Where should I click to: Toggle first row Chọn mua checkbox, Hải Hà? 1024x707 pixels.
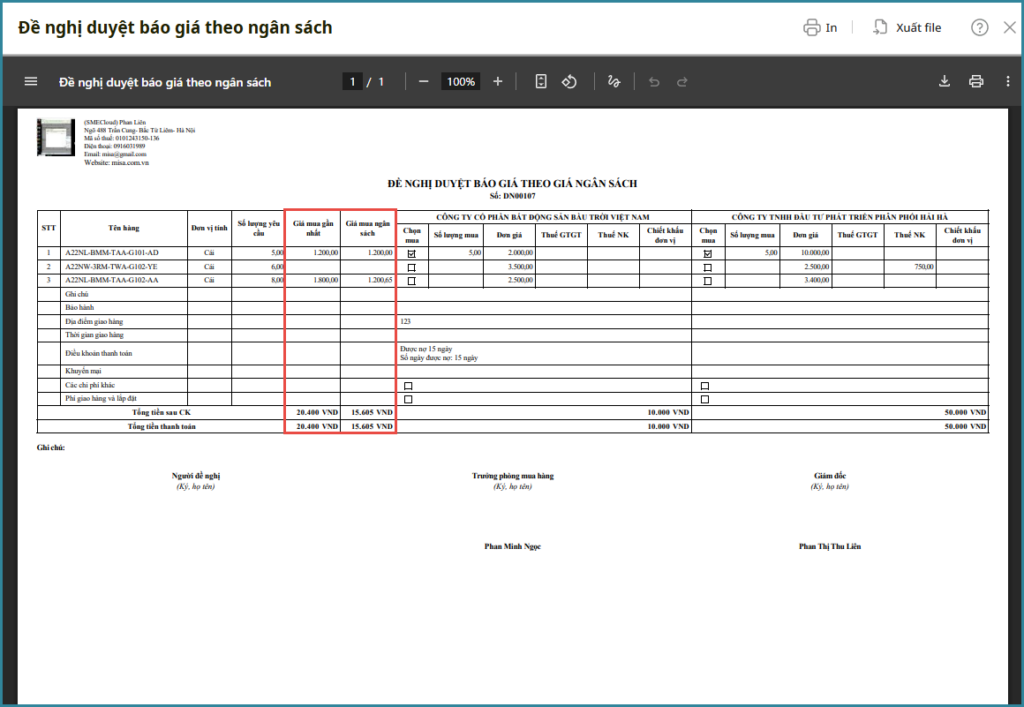point(708,254)
